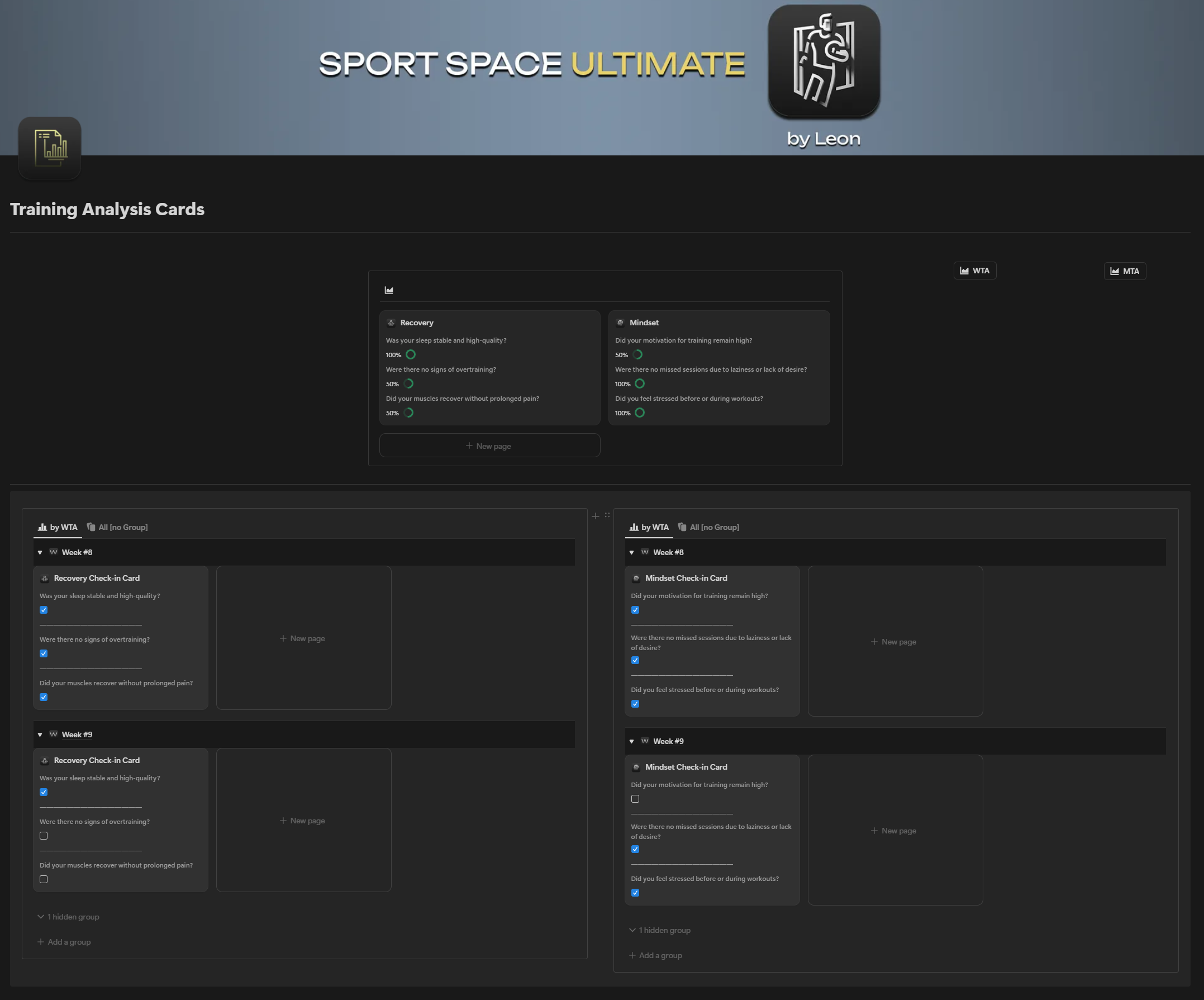Switch to All [no Group] tab in left panel
The image size is (1204, 1000).
pyautogui.click(x=117, y=527)
